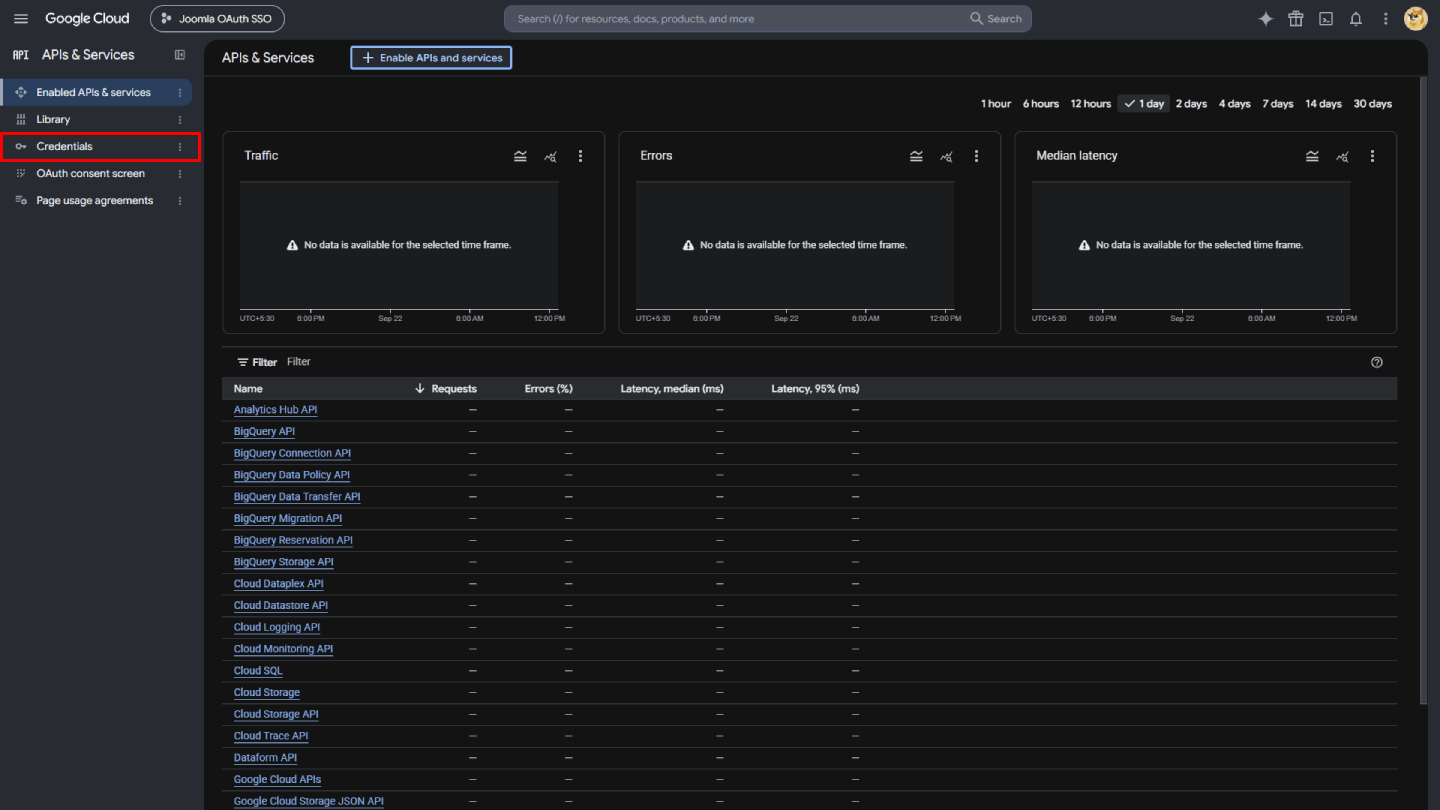Open Cloud Datastore API link
The height and width of the screenshot is (810, 1440).
[x=281, y=606]
